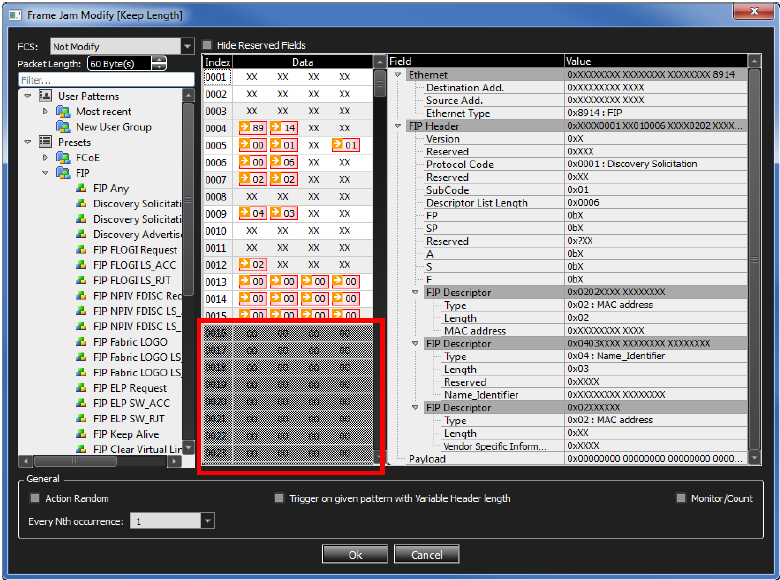Collapse the Presets tree node
Viewport: 780px width, 580px height.
(x=28, y=142)
